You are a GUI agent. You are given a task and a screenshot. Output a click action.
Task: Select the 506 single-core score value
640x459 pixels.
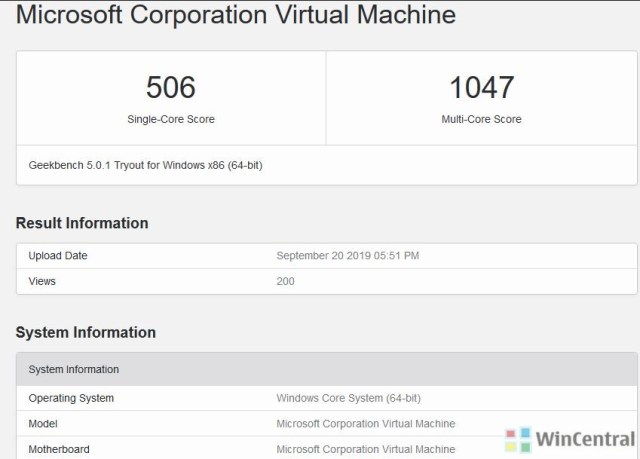click(x=171, y=87)
